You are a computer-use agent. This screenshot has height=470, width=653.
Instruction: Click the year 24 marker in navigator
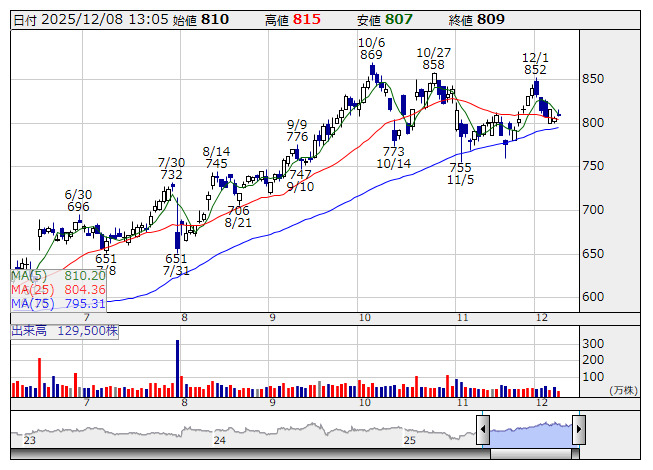click(x=219, y=440)
